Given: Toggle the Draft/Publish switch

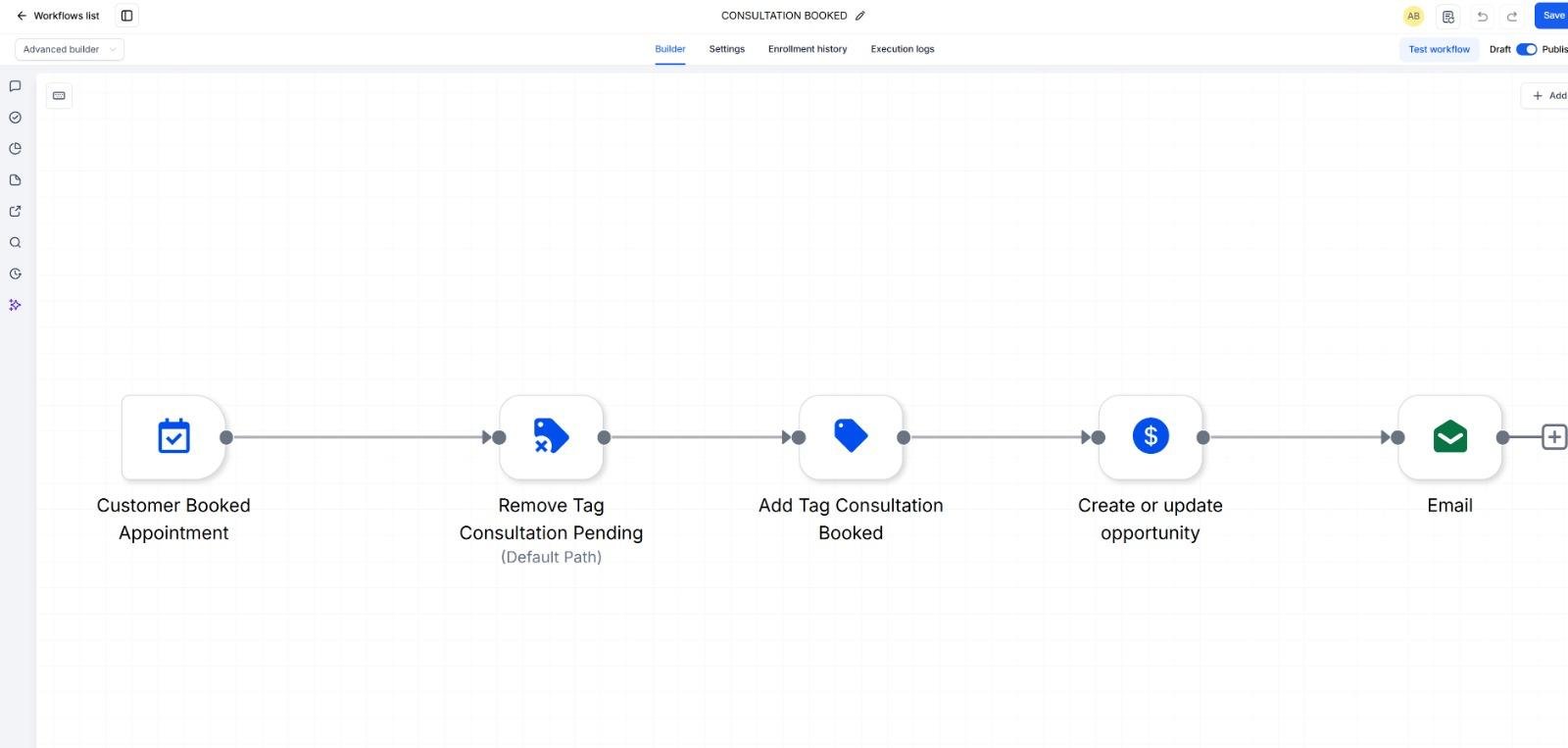Looking at the screenshot, I should [1526, 49].
